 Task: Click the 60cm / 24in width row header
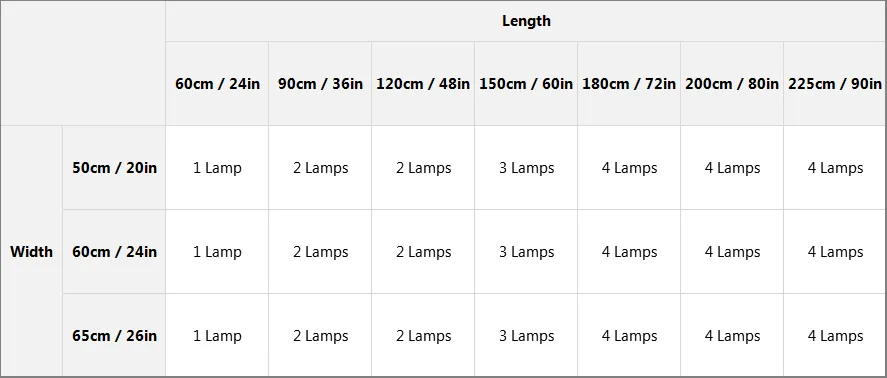(114, 251)
